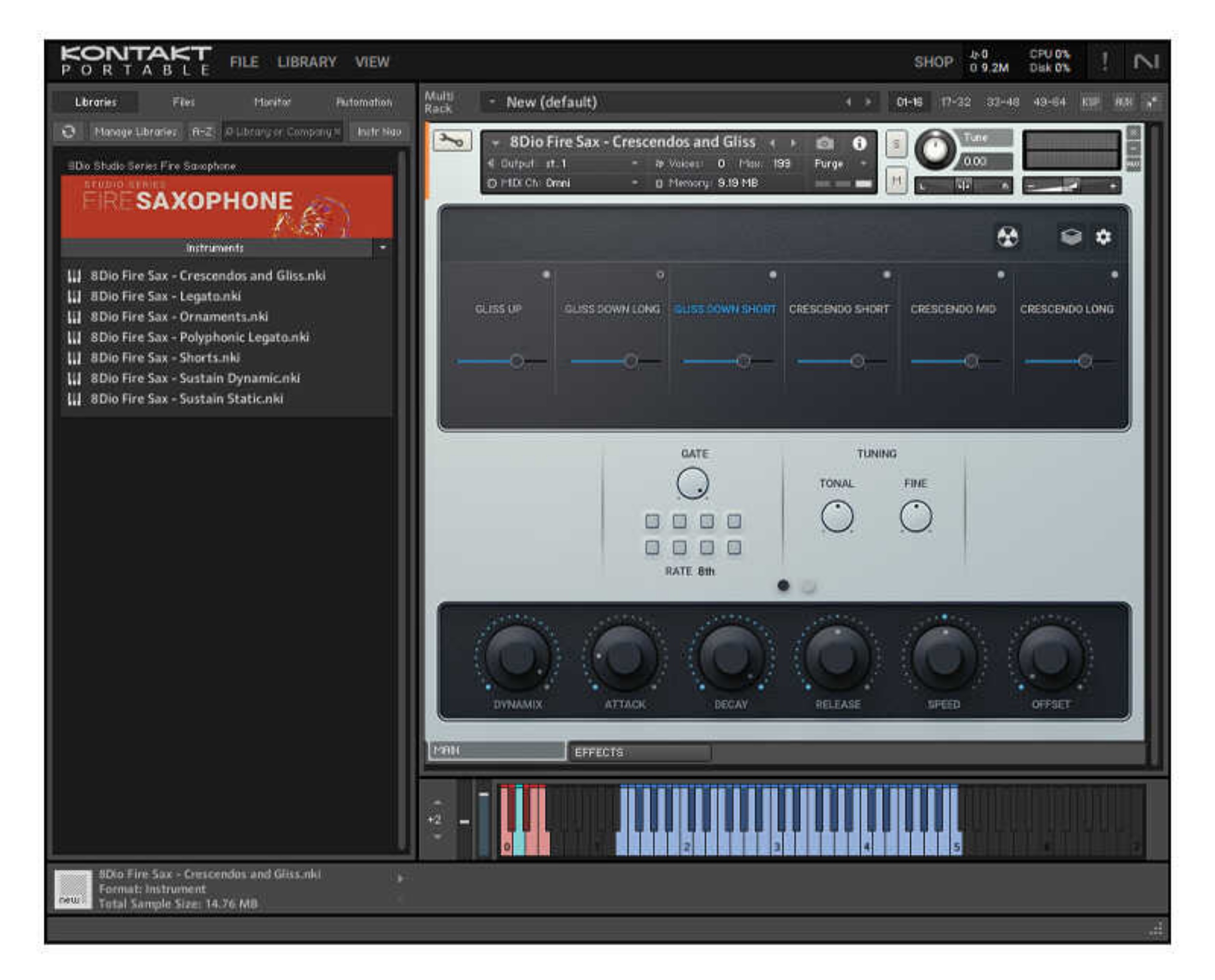This screenshot has height=980, width=1215.
Task: Minimize rack view icon in header
Action: (1151, 102)
